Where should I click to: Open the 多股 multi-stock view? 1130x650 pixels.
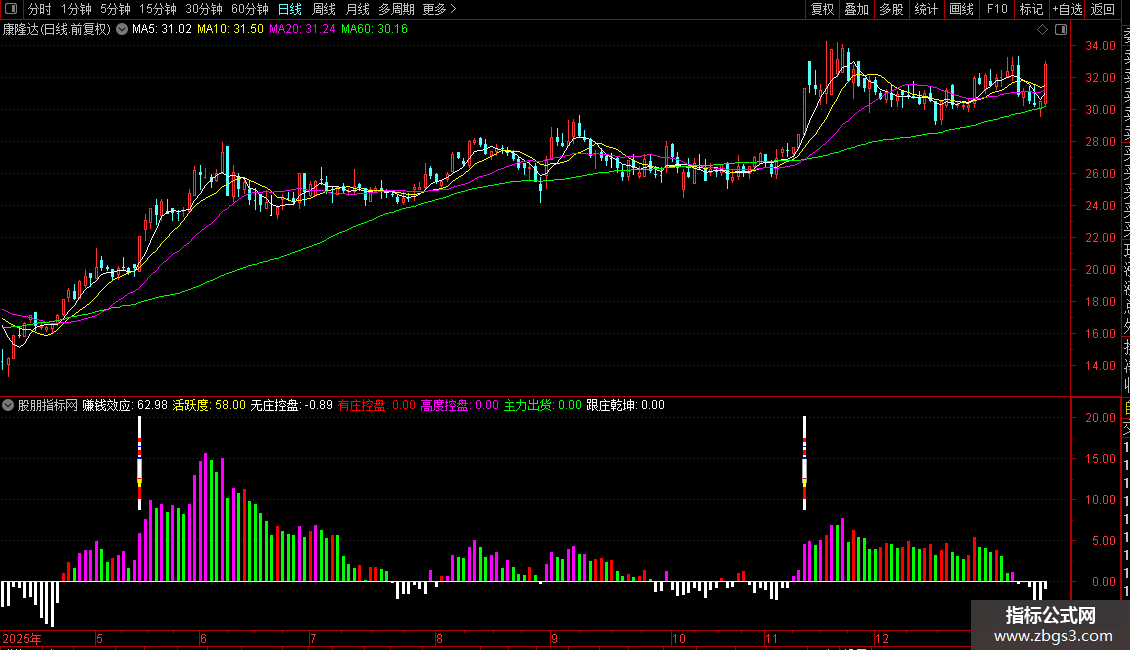pyautogui.click(x=891, y=9)
